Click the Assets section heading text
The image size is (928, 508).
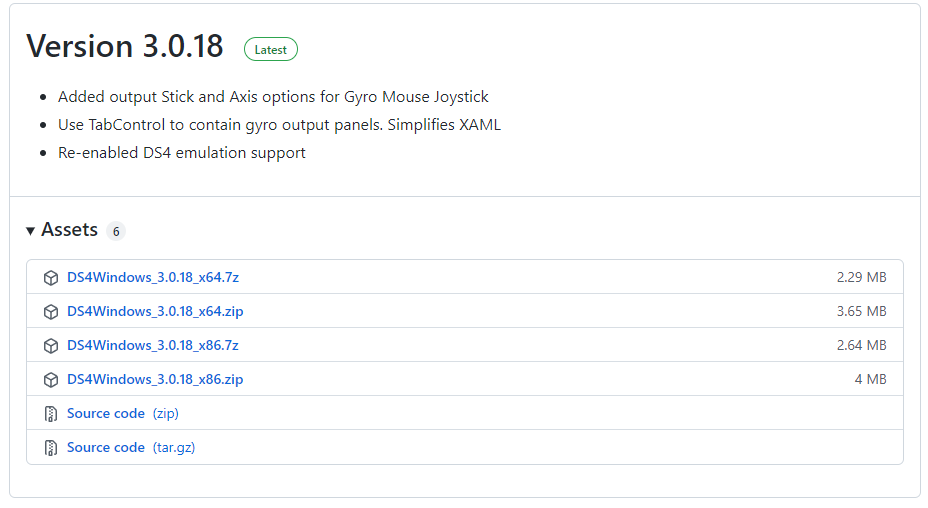click(x=69, y=230)
